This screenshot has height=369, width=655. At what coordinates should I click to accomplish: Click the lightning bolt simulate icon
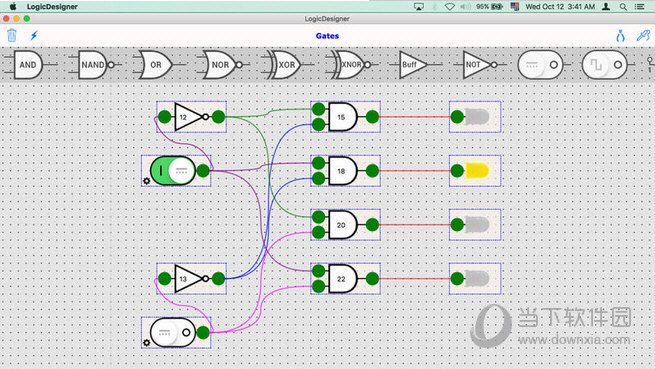click(34, 36)
